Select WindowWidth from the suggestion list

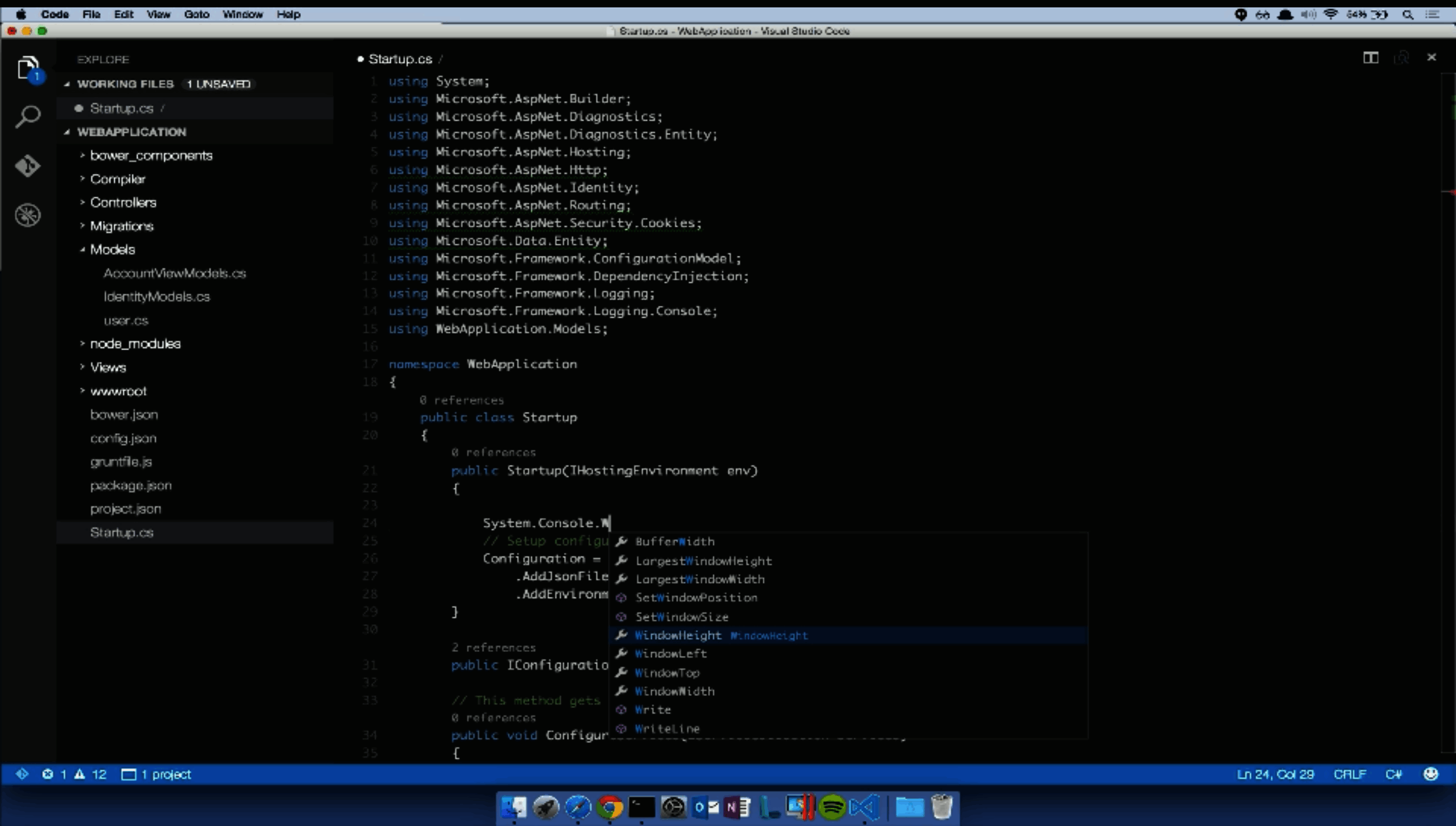(675, 691)
